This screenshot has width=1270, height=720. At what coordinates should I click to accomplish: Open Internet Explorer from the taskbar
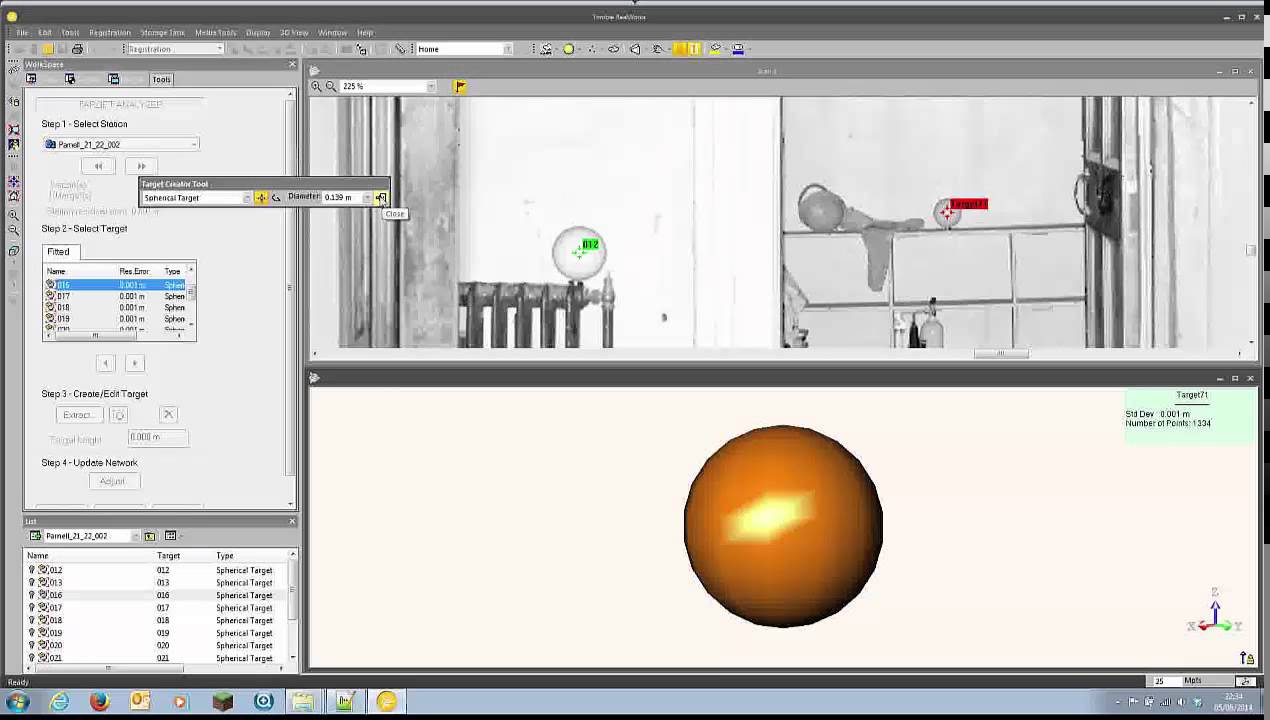59,702
